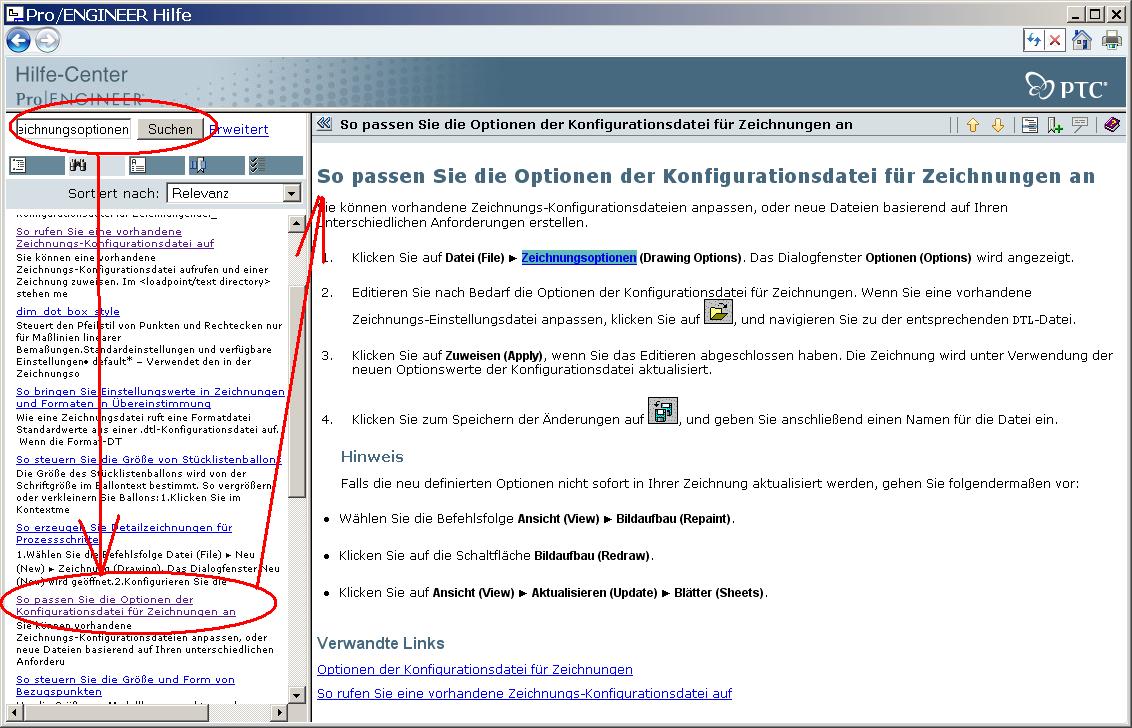The image size is (1132, 728).
Task: Click the 'Zuweisen (Apply)' text in step 3
Action: (494, 355)
